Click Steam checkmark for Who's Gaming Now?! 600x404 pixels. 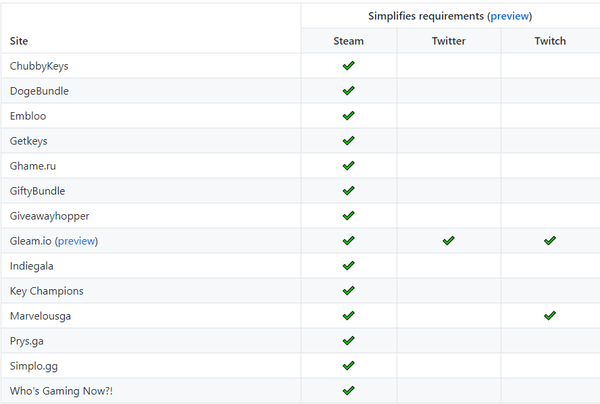tap(348, 391)
